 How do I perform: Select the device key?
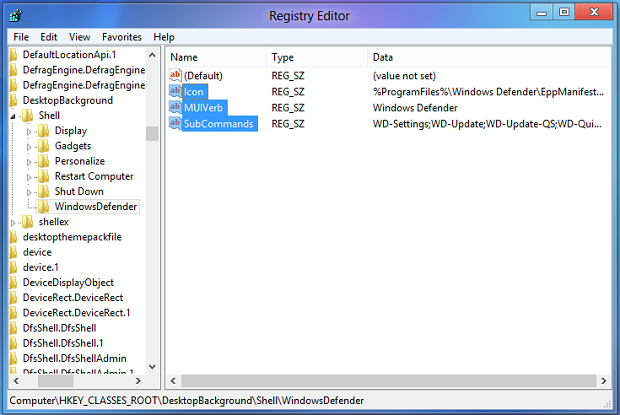[37, 252]
